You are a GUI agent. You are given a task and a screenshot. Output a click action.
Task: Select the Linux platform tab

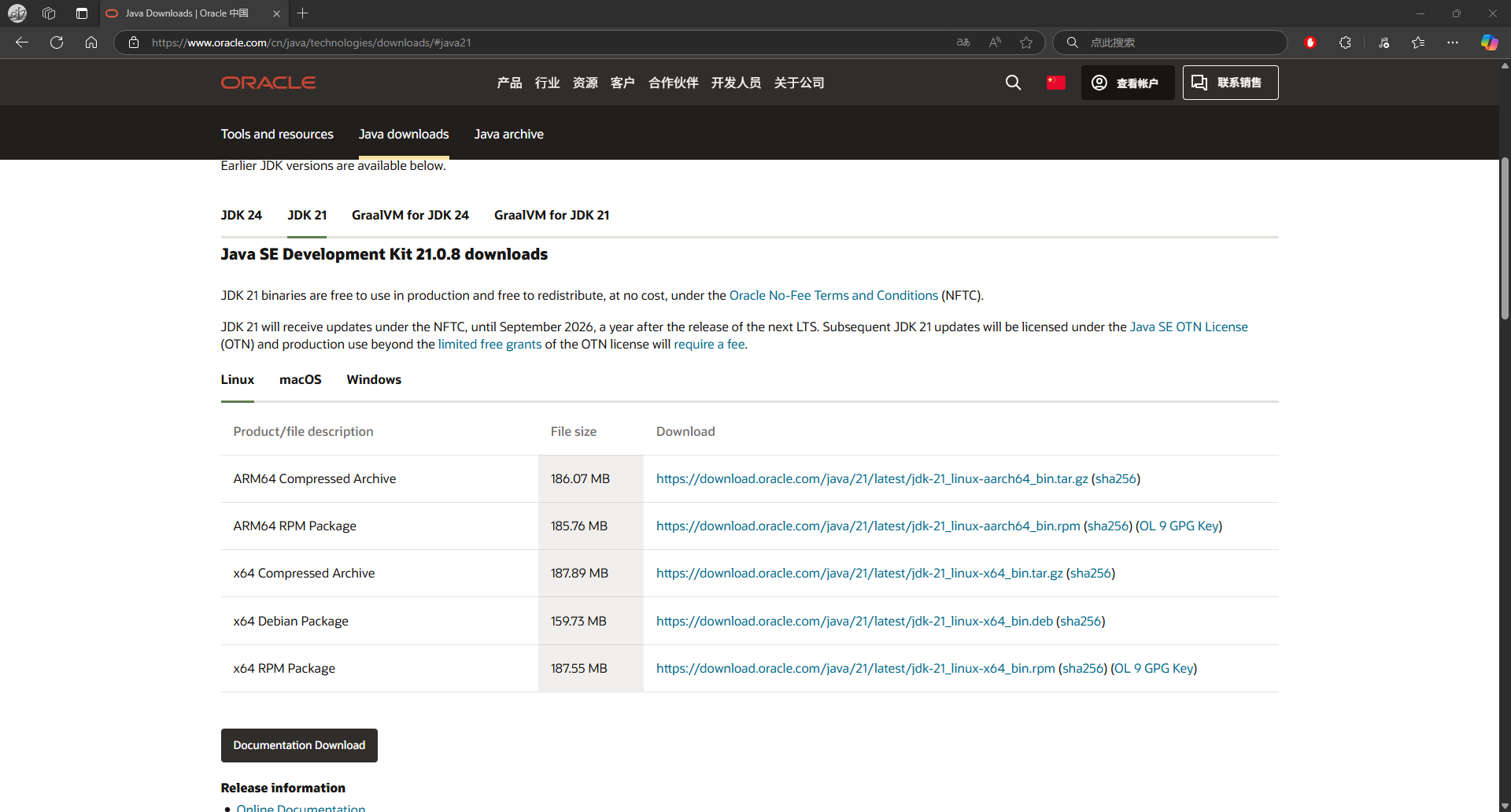(238, 380)
